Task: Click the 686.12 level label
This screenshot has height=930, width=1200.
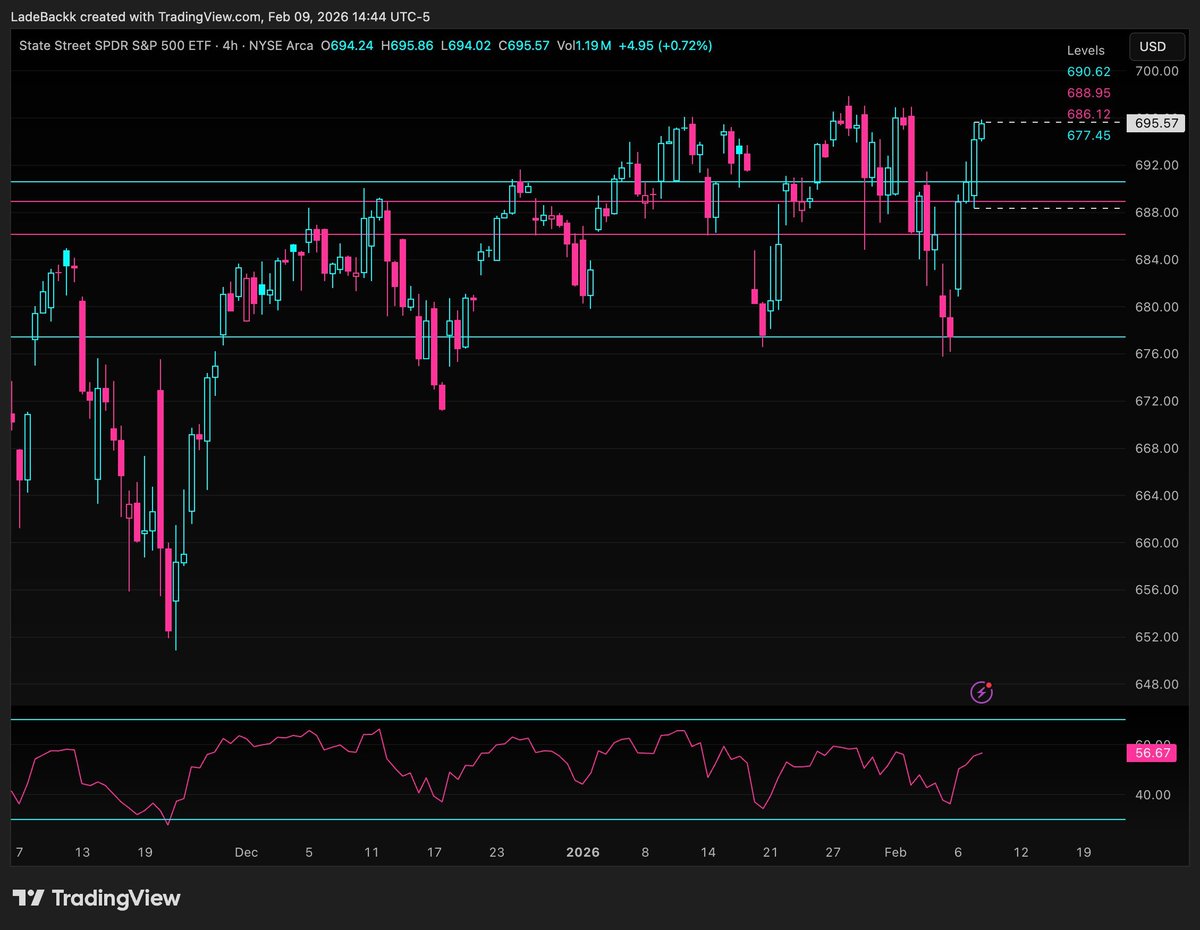Action: (x=1089, y=114)
